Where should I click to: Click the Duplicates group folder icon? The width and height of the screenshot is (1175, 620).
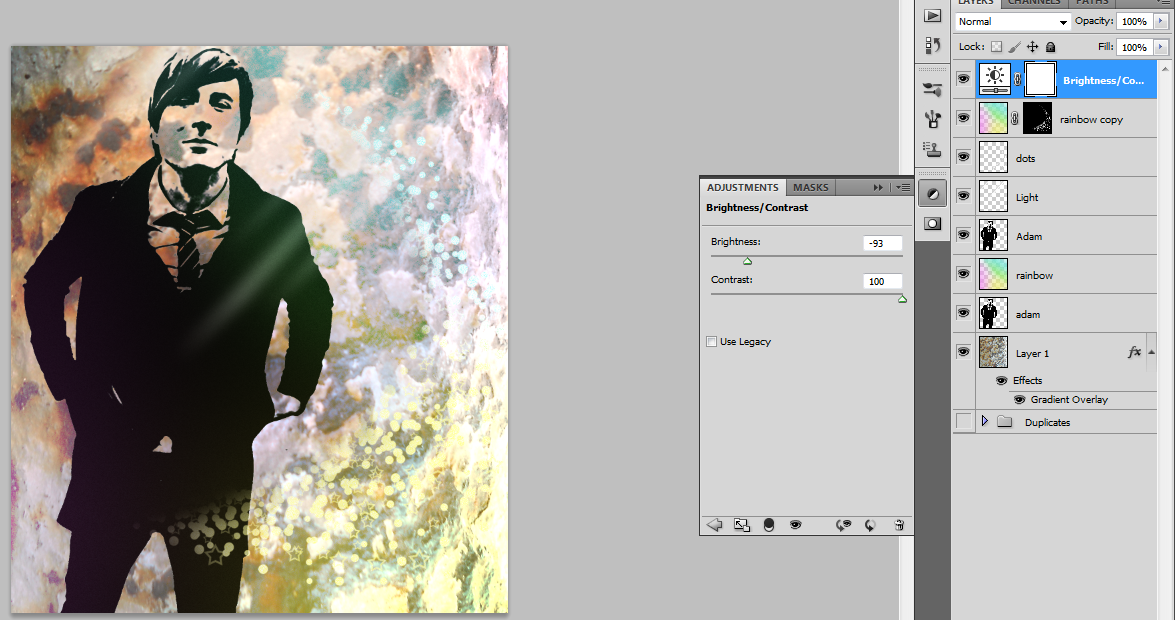coord(1005,421)
